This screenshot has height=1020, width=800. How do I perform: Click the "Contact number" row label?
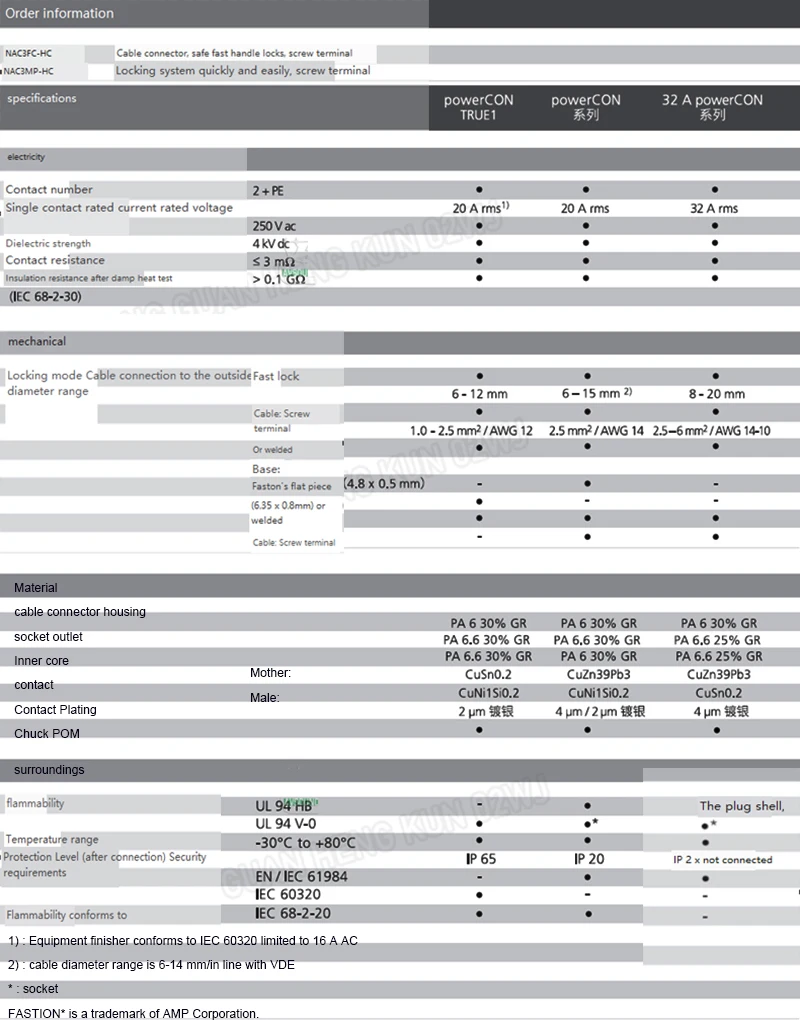click(49, 189)
